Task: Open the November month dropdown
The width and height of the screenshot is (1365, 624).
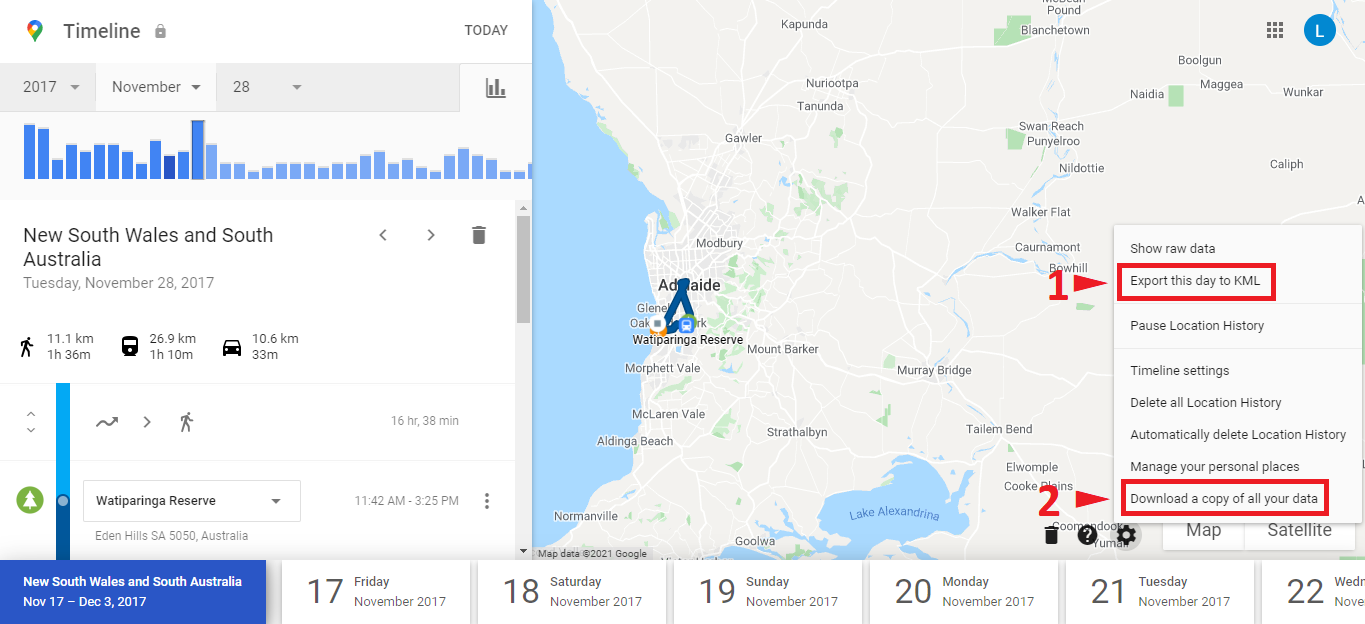Action: (x=156, y=87)
